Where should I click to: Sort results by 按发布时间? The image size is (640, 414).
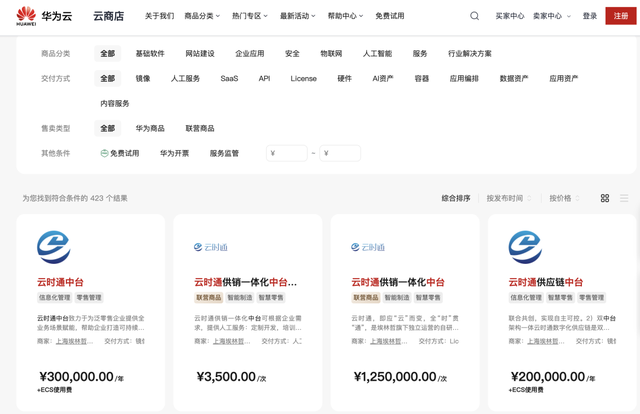point(509,198)
